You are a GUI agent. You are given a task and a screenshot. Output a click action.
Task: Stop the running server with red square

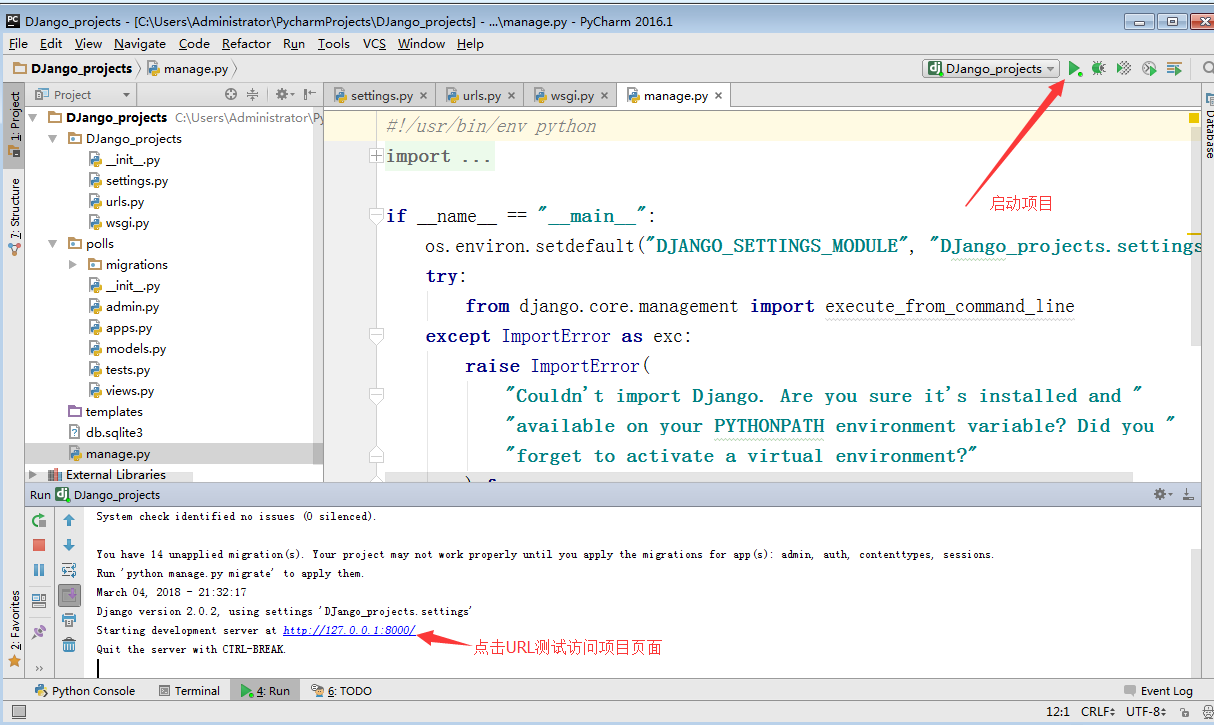point(39,545)
